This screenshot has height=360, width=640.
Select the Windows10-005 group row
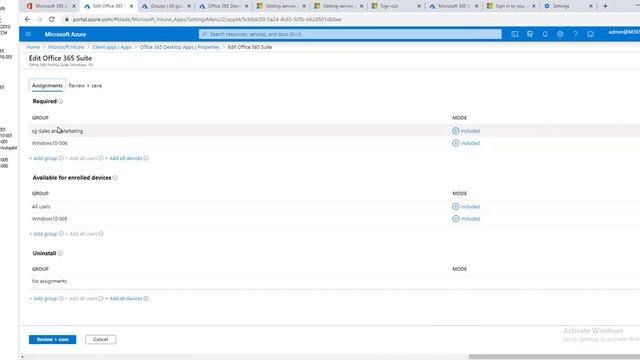click(334, 219)
